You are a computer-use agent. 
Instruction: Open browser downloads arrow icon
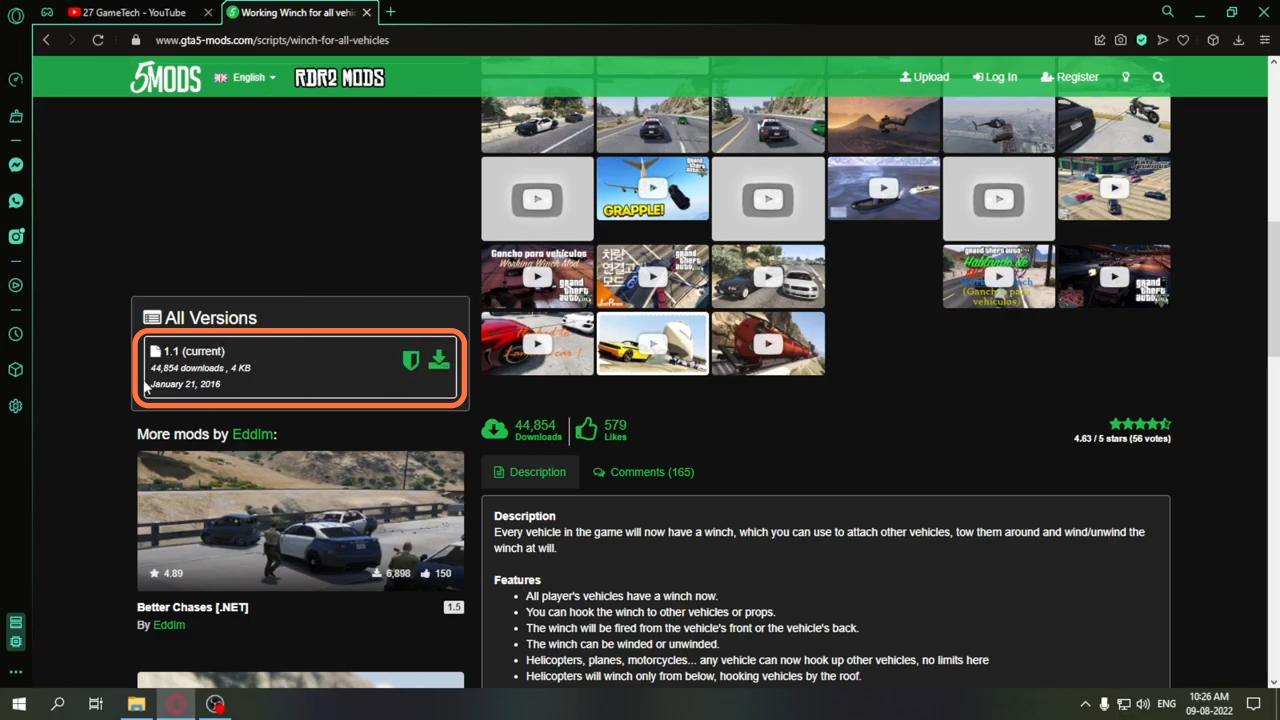(x=1238, y=40)
